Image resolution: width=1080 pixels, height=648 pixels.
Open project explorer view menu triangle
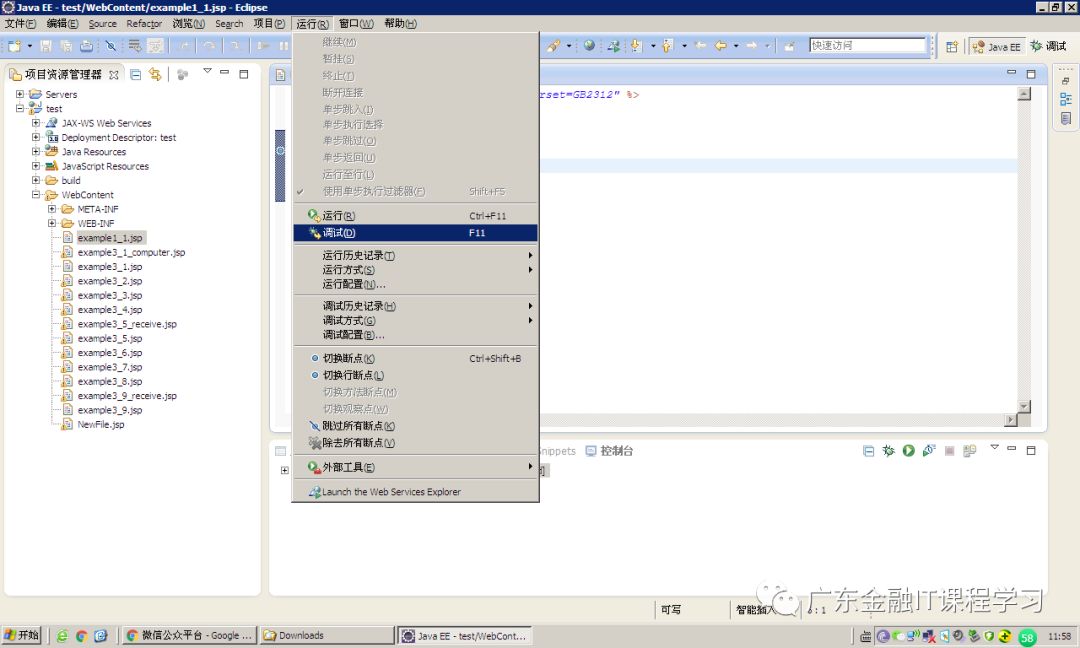click(207, 71)
